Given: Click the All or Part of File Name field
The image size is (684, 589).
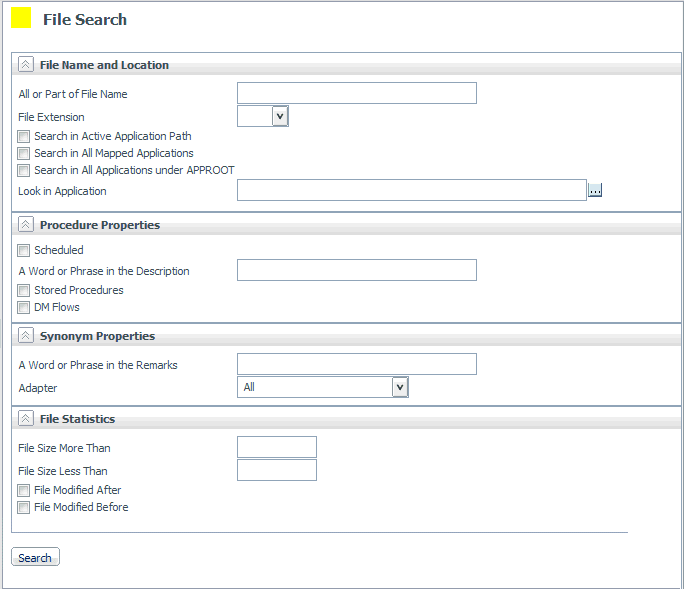Looking at the screenshot, I should pyautogui.click(x=356, y=94).
